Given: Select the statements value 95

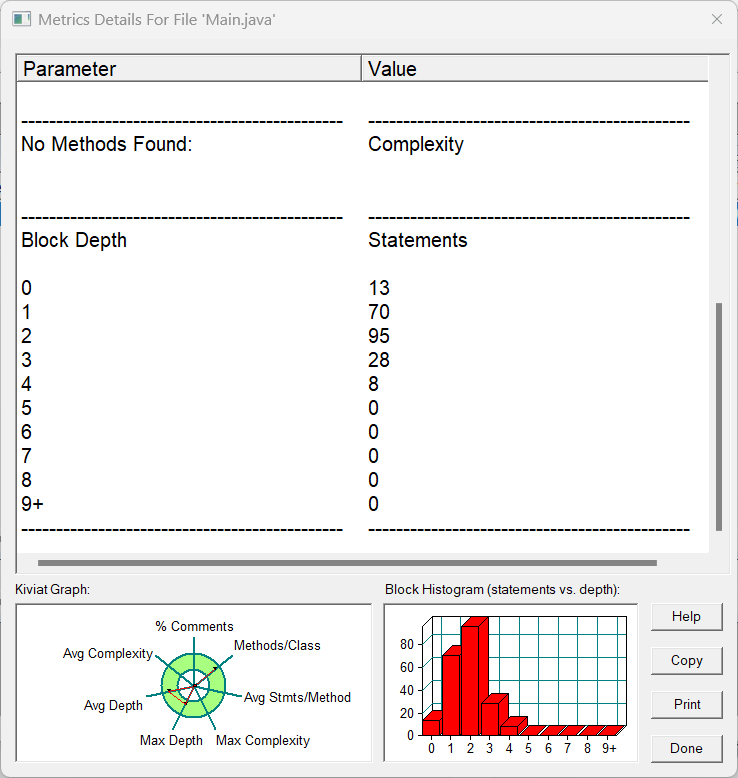Looking at the screenshot, I should tap(379, 336).
